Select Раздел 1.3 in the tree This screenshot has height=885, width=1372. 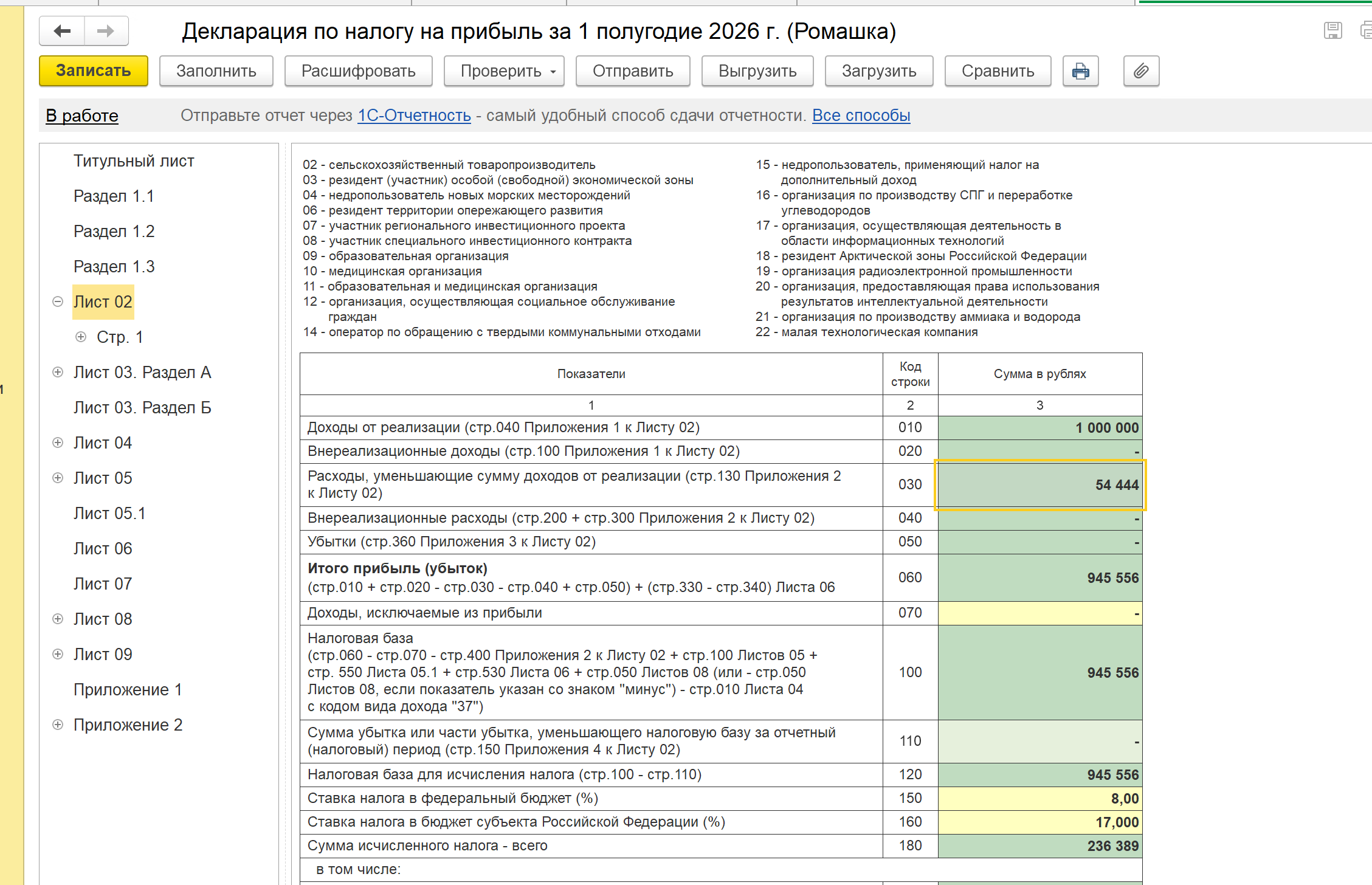(x=114, y=267)
